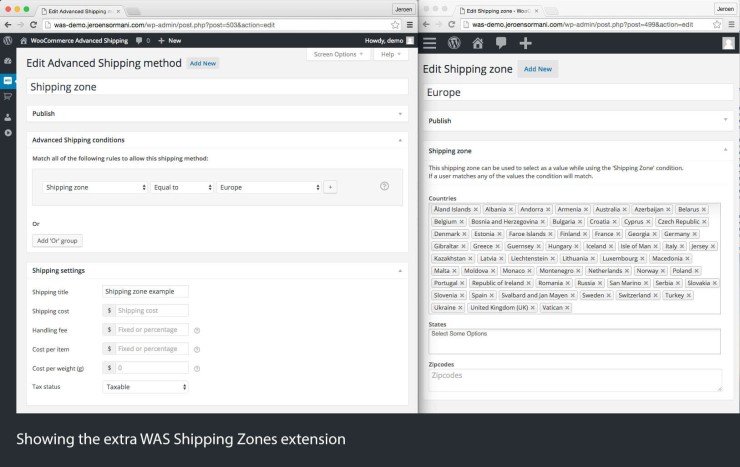The image size is (740, 467).
Task: Open the Users icon in left sidebar
Action: pos(8,117)
